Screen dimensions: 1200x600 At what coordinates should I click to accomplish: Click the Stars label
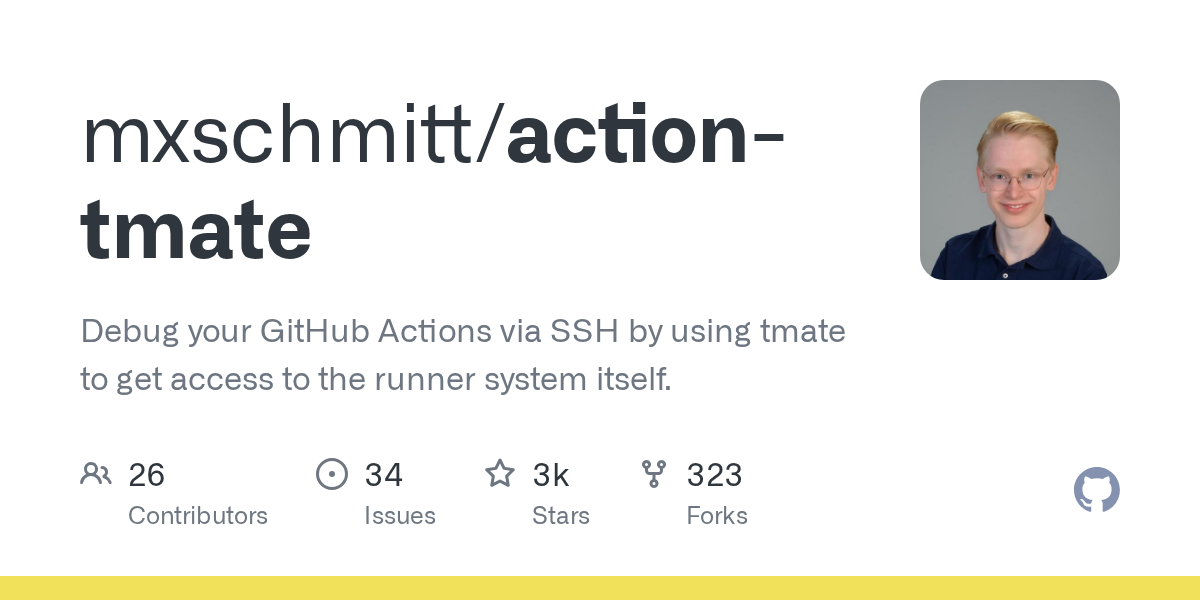(561, 516)
